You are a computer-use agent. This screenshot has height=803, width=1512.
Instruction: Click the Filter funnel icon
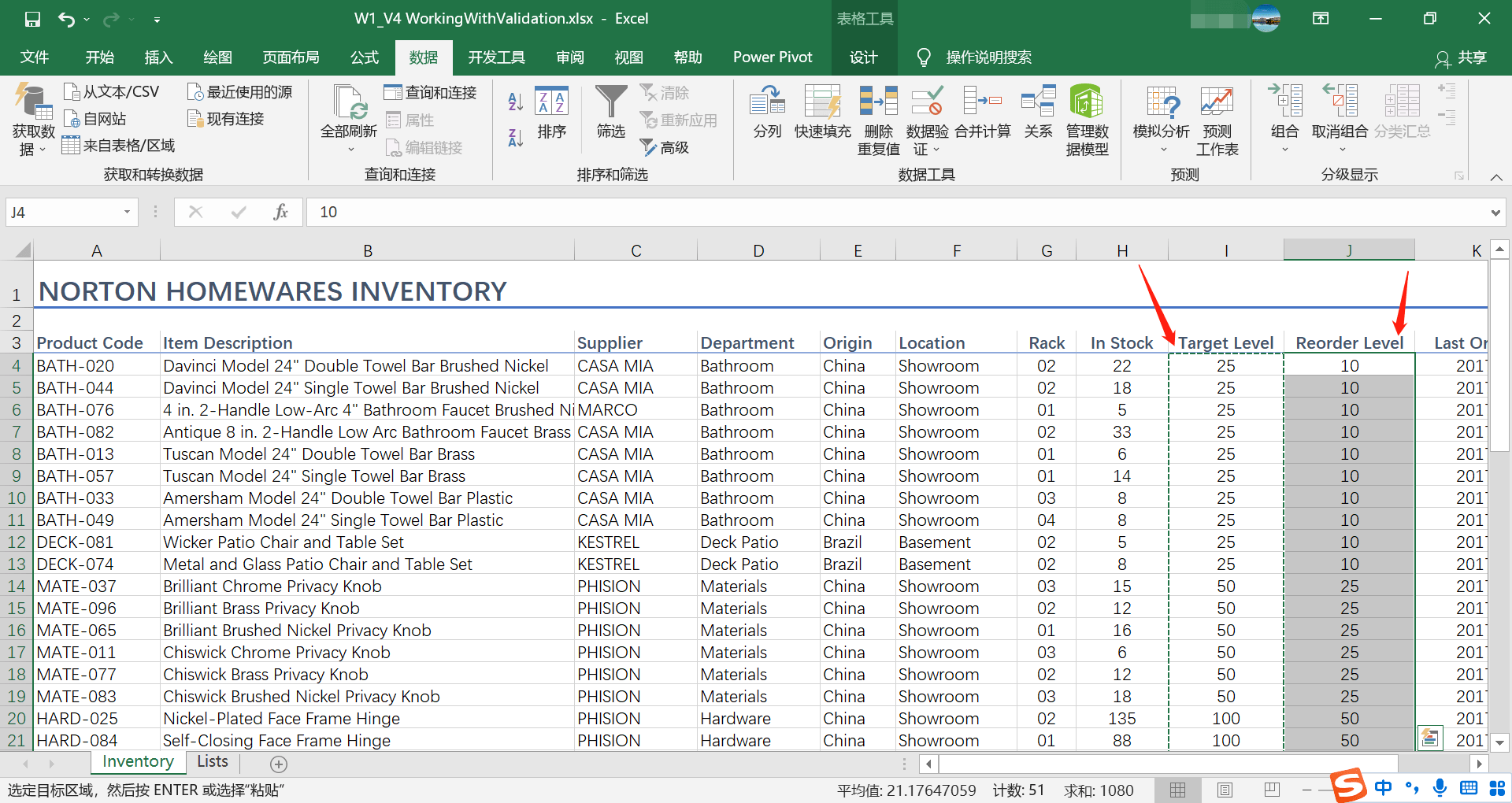point(610,102)
